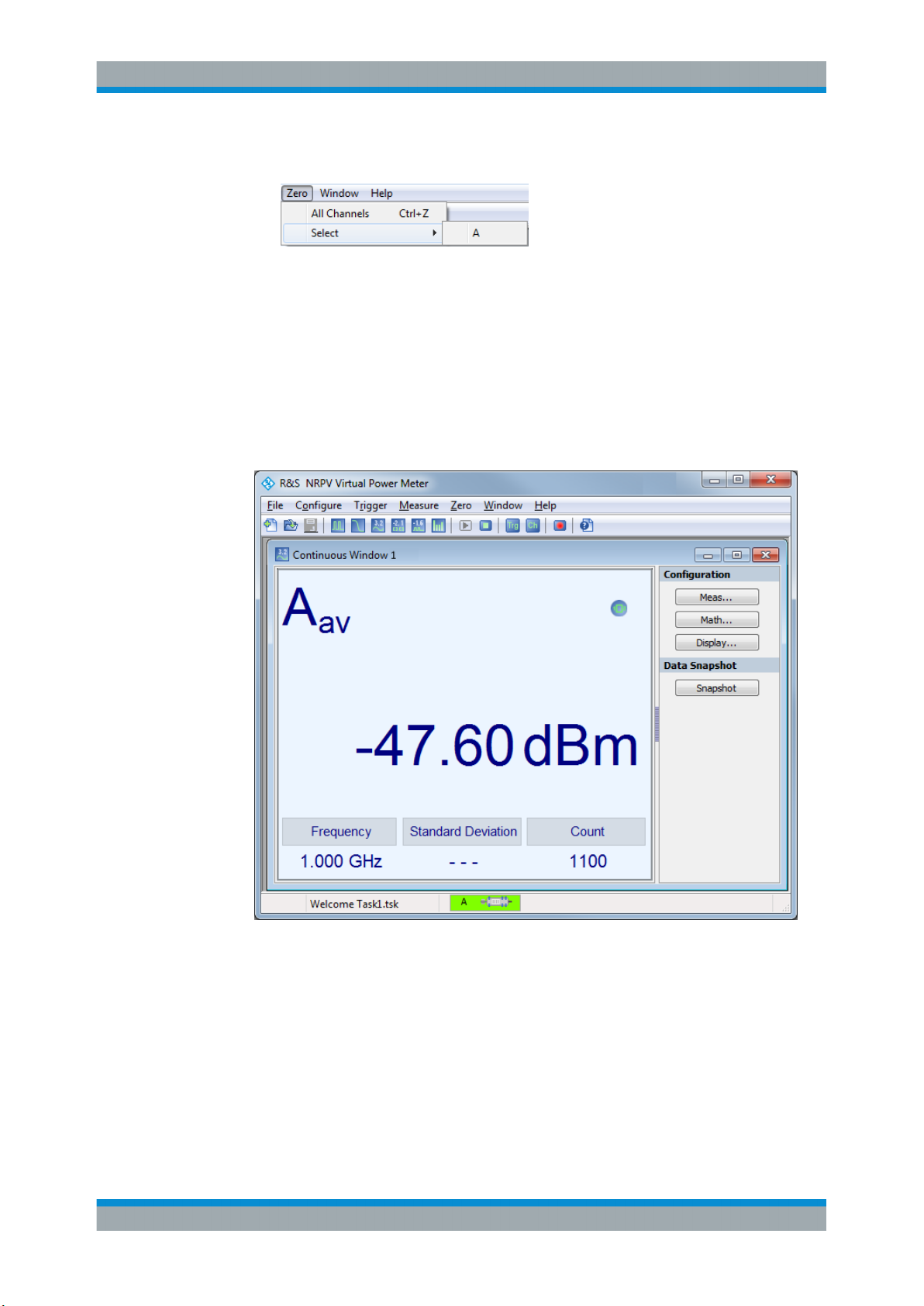The width and height of the screenshot is (924, 1306).
Task: Close the Continuous Window 1 subwindow
Action: tap(765, 555)
